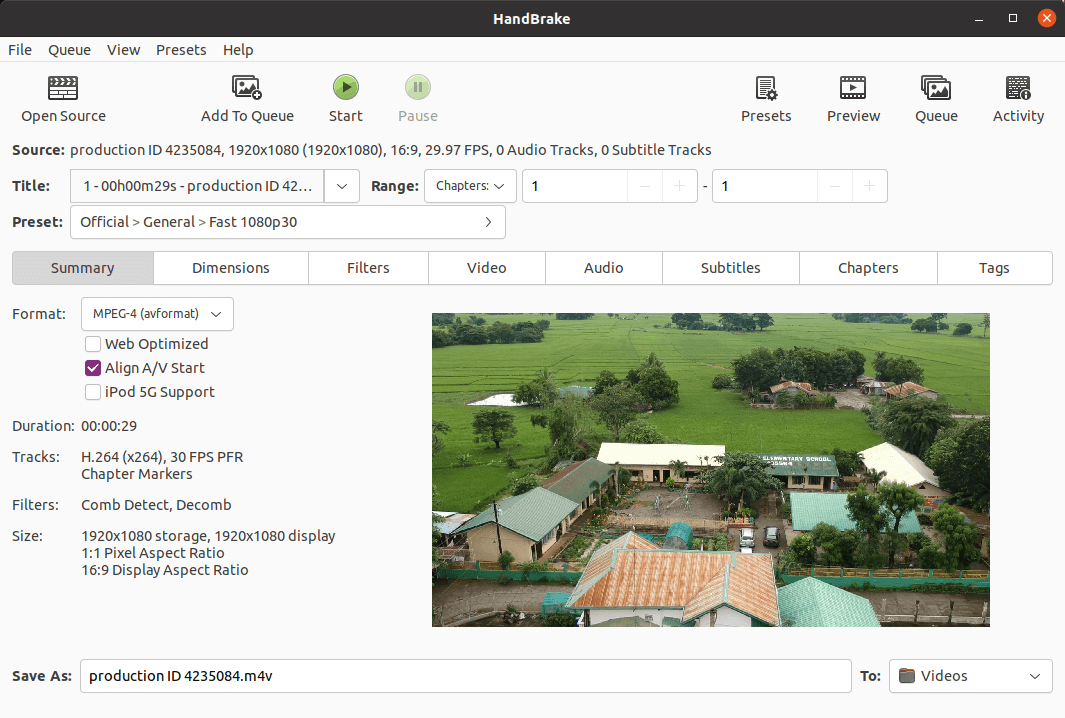Screen dimensions: 1065x718
Task: Increase the starting chapter with plus button
Action: point(679,186)
